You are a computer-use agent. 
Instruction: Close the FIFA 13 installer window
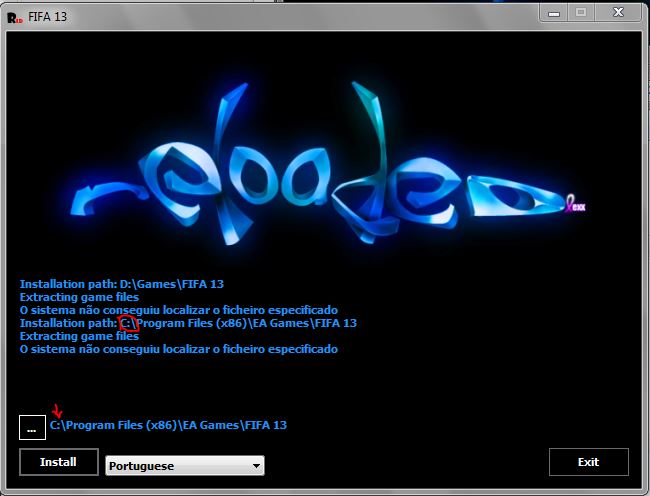click(618, 11)
